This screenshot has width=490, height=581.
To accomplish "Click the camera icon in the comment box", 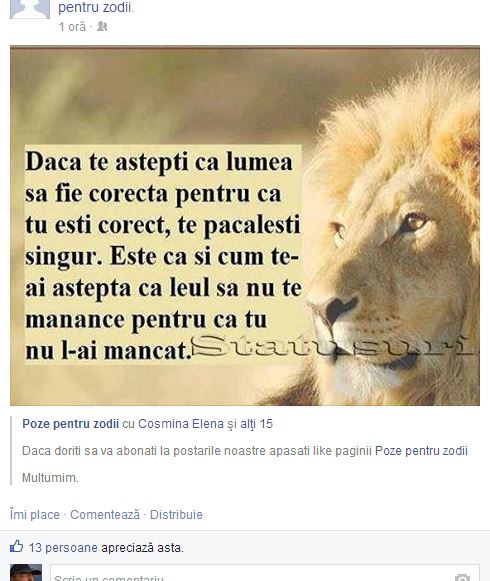I will [x=462, y=578].
